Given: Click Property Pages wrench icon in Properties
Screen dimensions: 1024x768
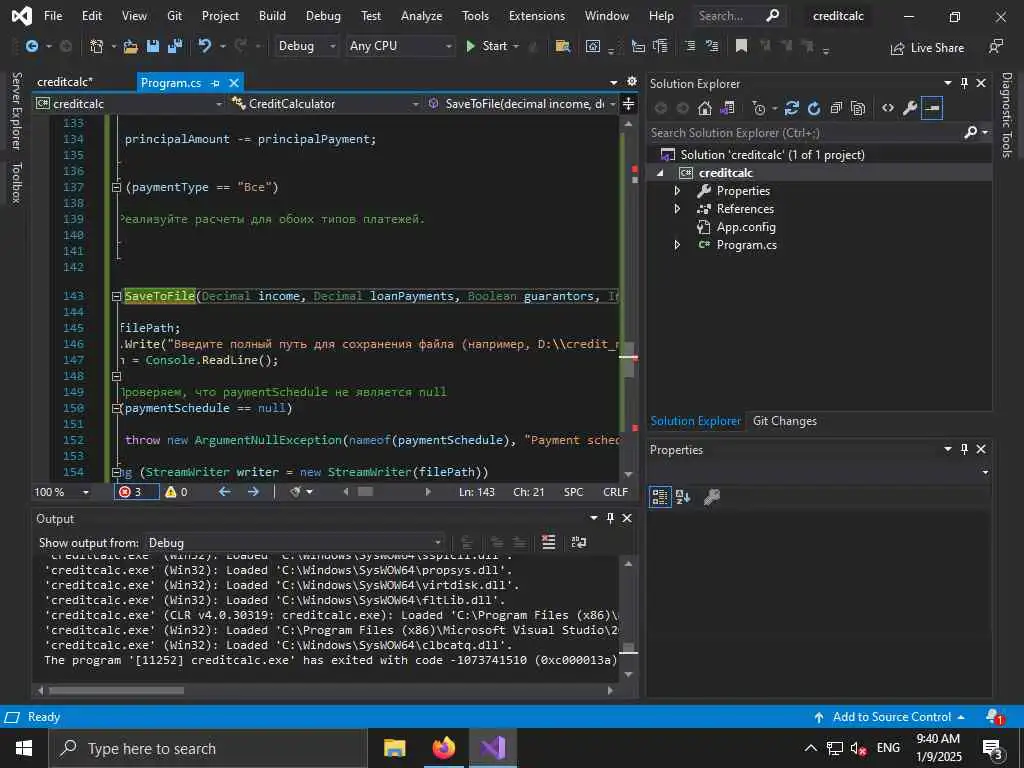Looking at the screenshot, I should coord(711,497).
